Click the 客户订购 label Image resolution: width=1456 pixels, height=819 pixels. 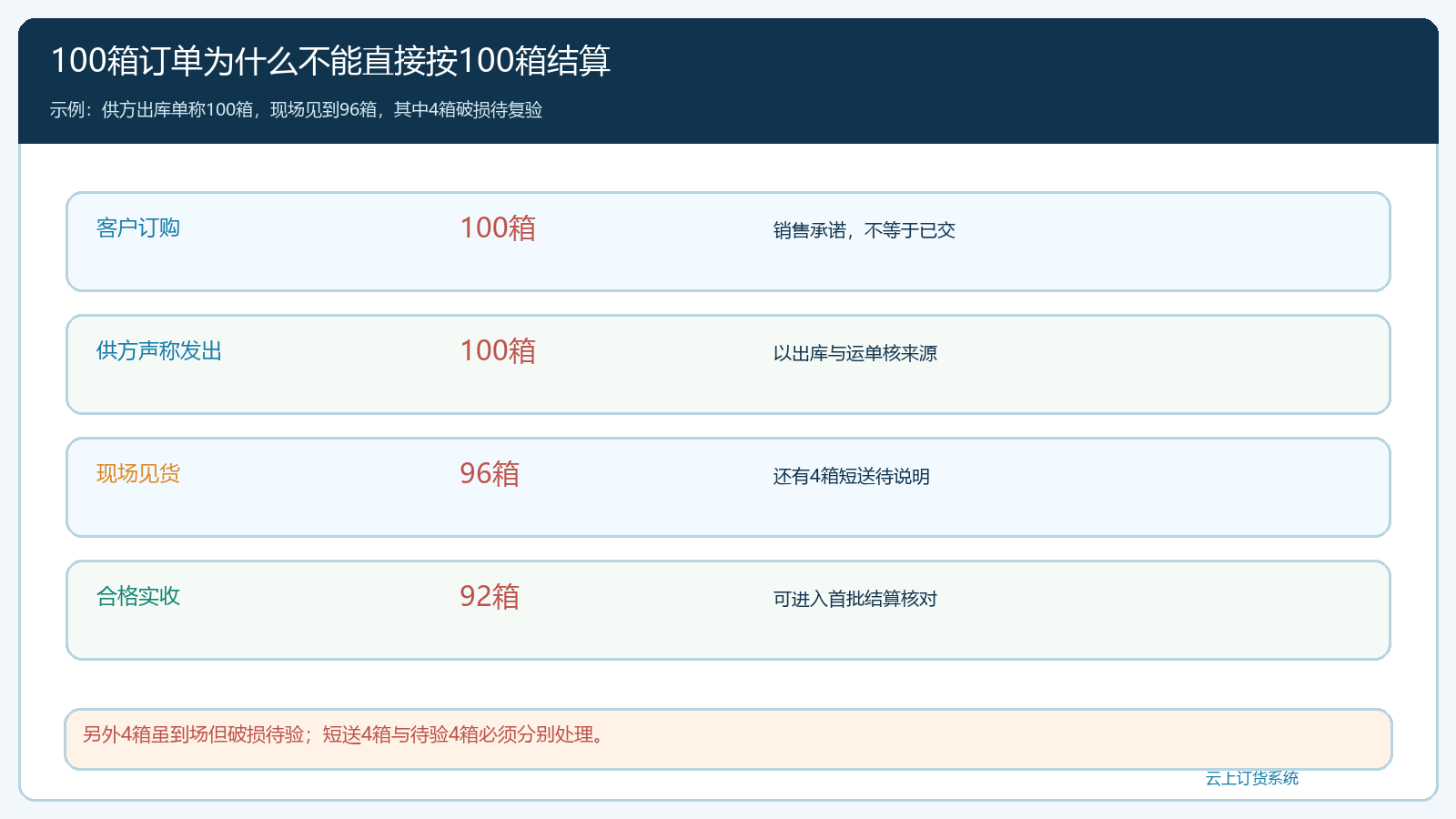[138, 227]
